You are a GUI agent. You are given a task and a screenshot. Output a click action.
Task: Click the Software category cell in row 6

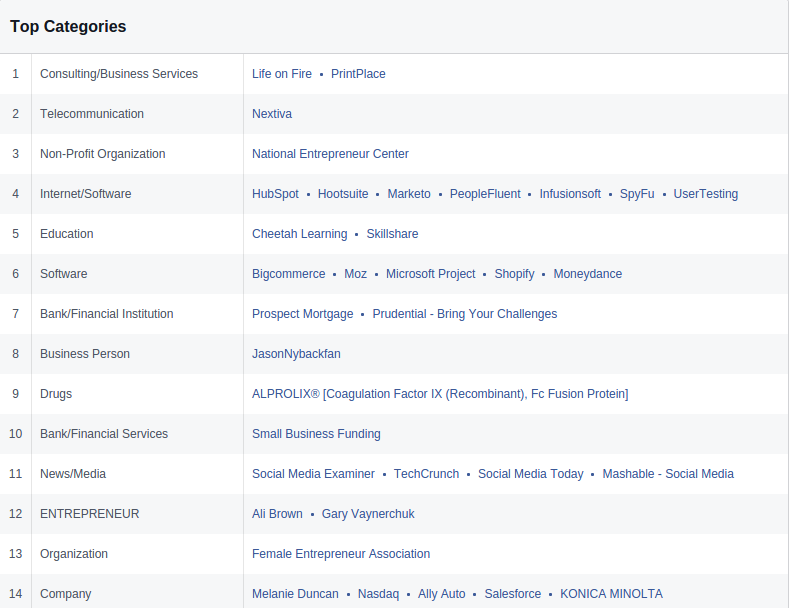[x=137, y=274]
